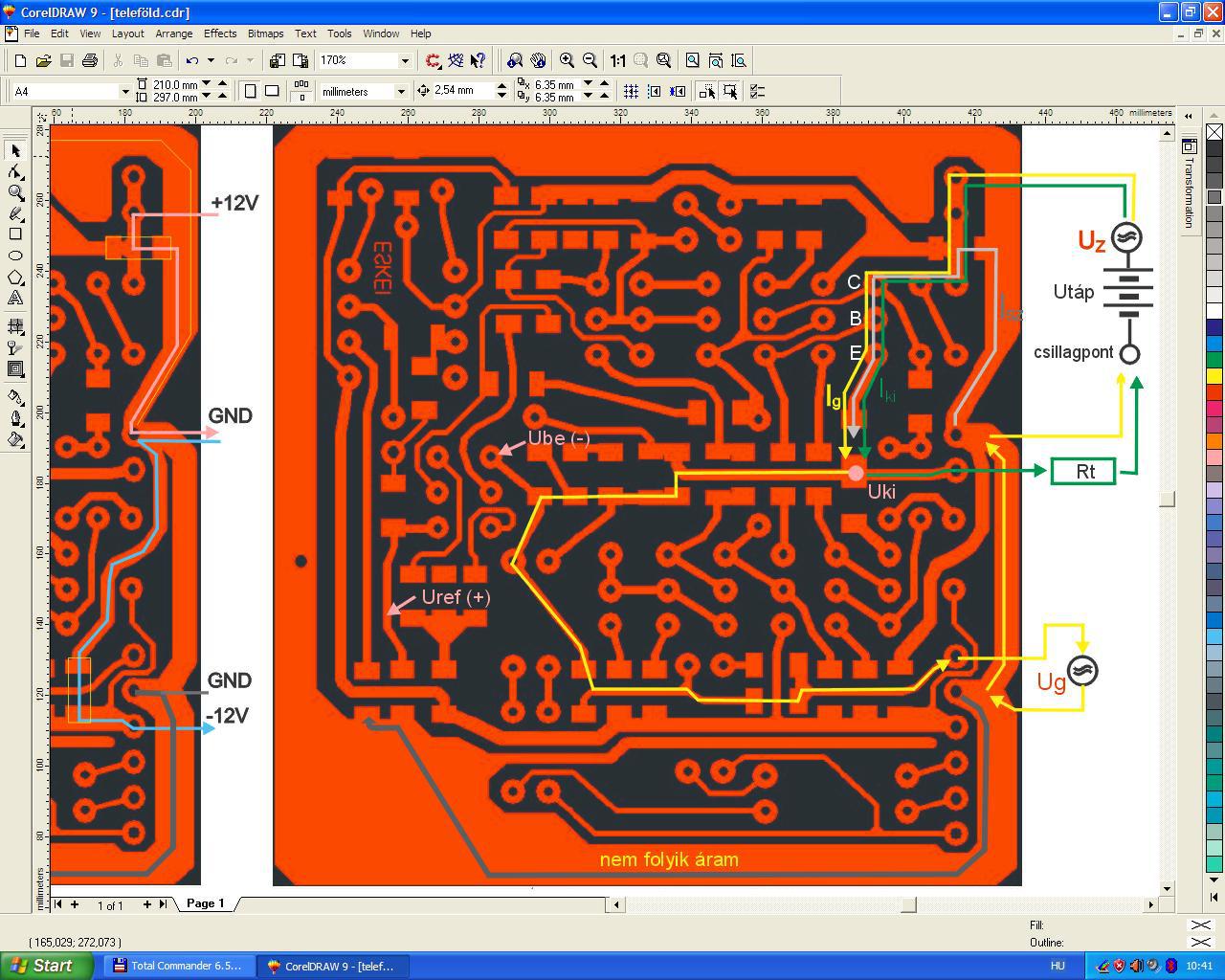Click the no-color X swatch
Image resolution: width=1225 pixels, height=980 pixels.
pos(1214,132)
